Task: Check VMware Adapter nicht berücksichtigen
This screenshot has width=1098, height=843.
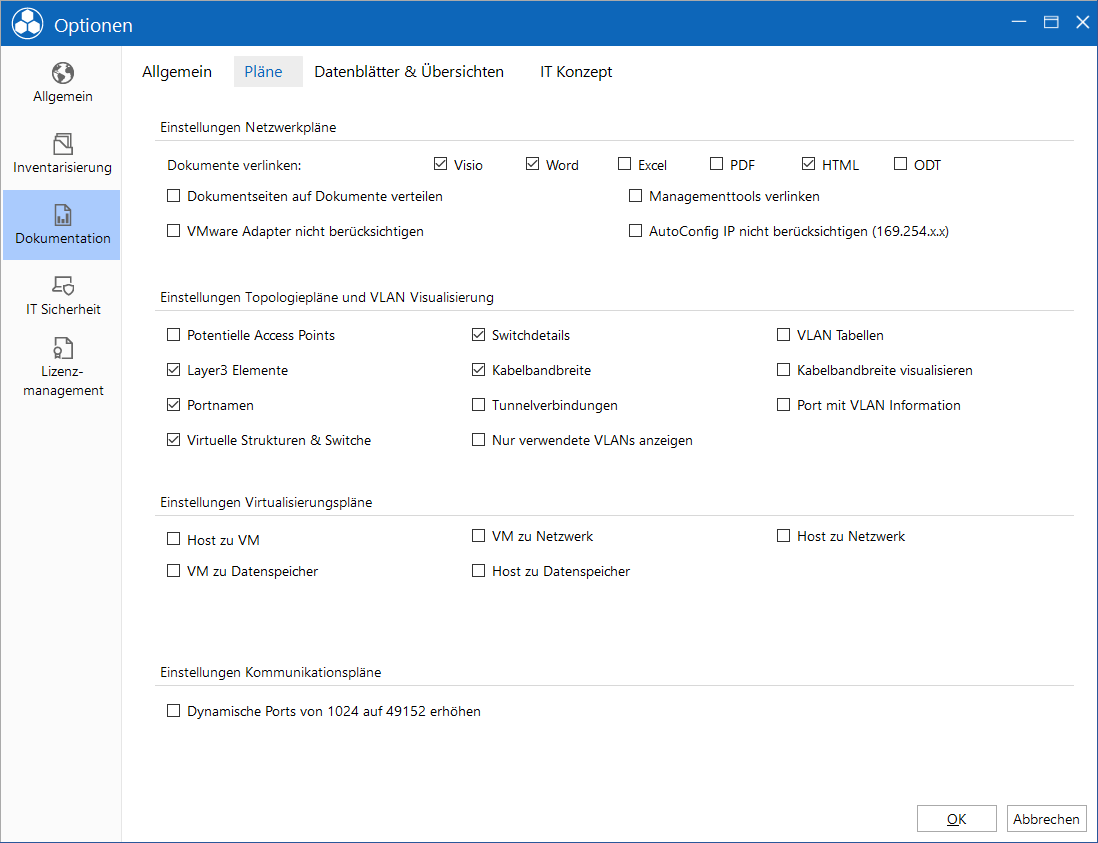Action: 174,231
